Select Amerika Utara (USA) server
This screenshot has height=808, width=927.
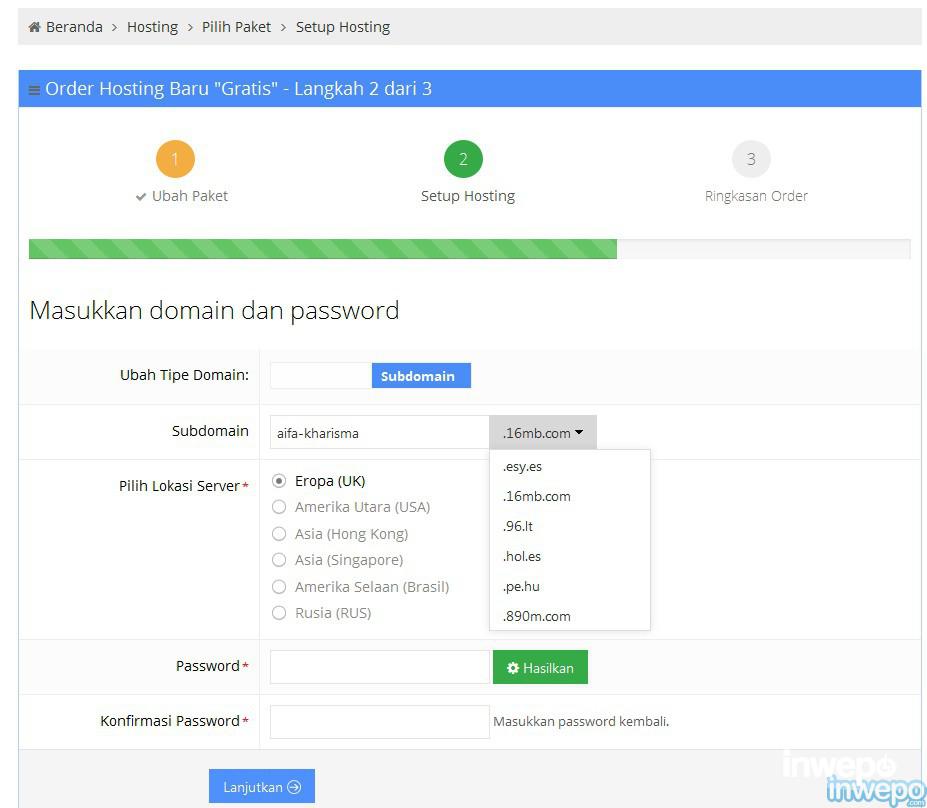[x=279, y=507]
